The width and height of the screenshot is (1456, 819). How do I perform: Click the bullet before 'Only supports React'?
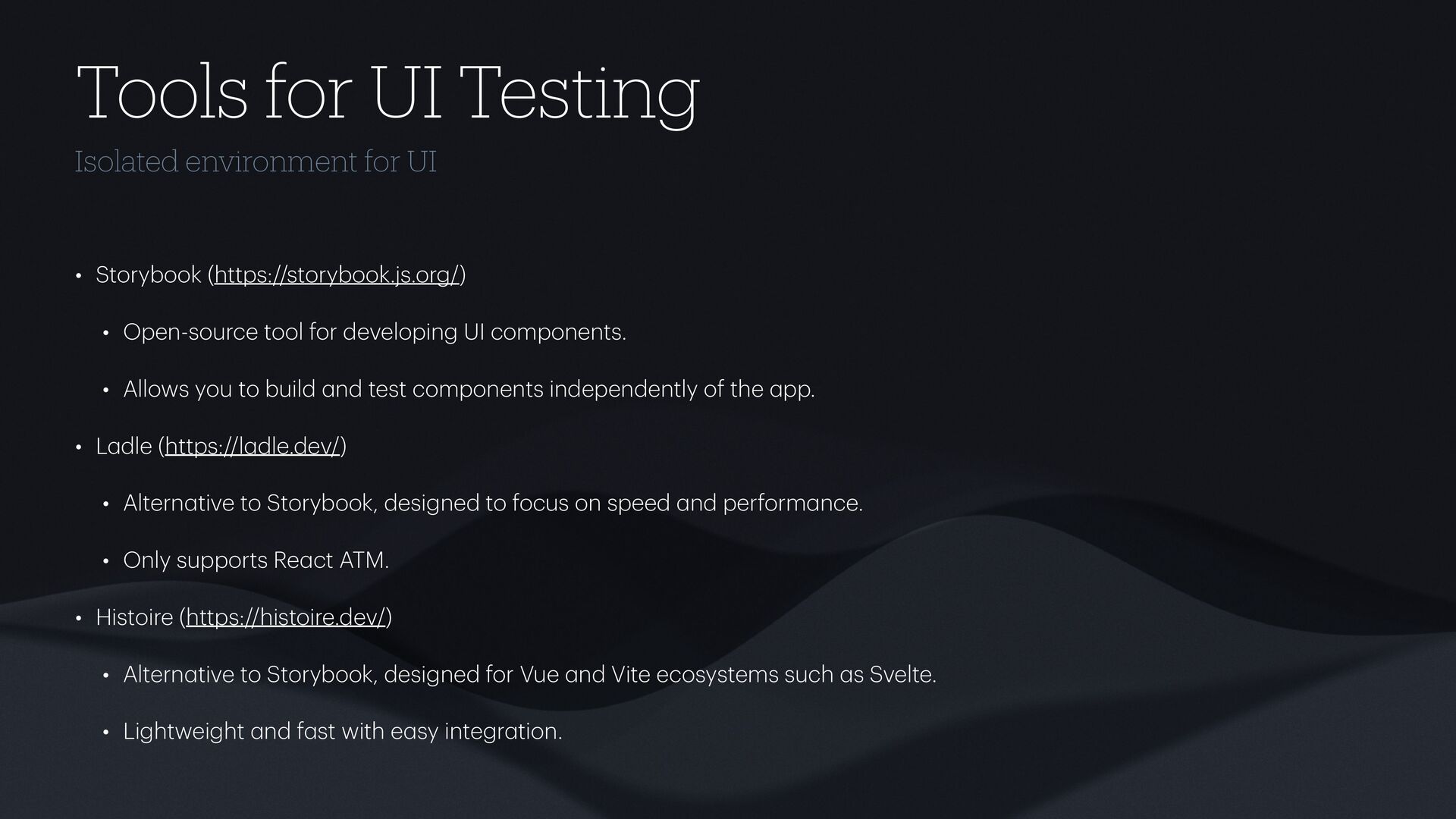106,562
